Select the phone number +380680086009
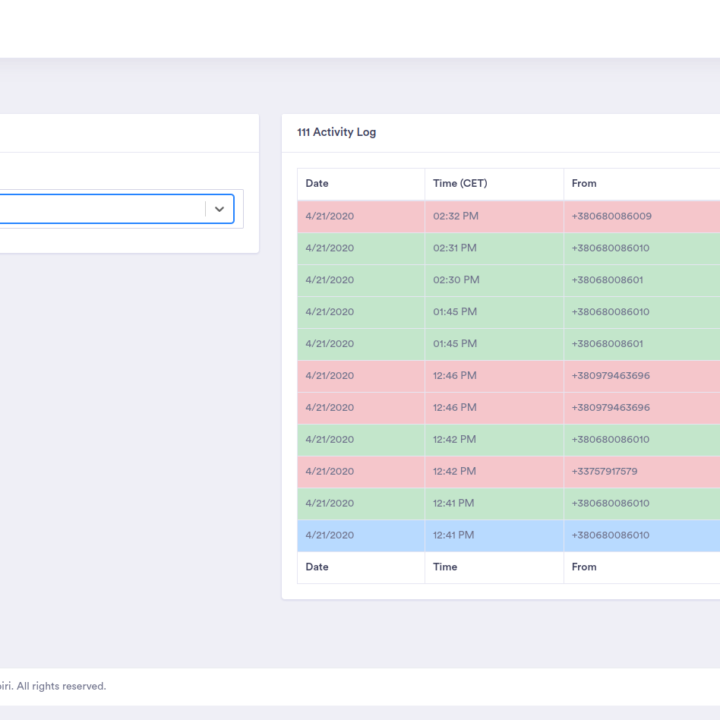The image size is (720, 720). [x=611, y=216]
